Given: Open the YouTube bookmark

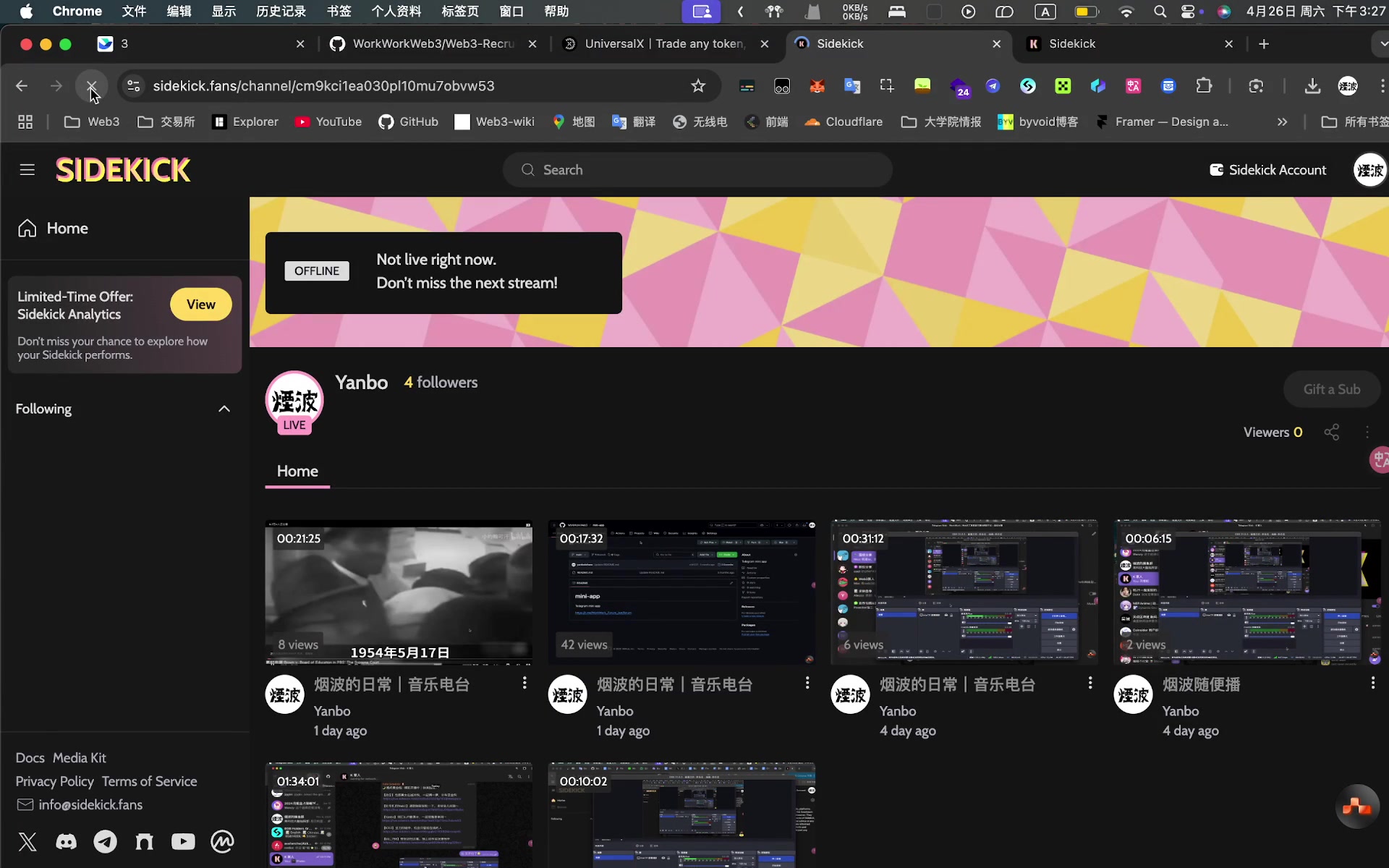Looking at the screenshot, I should (x=328, y=122).
